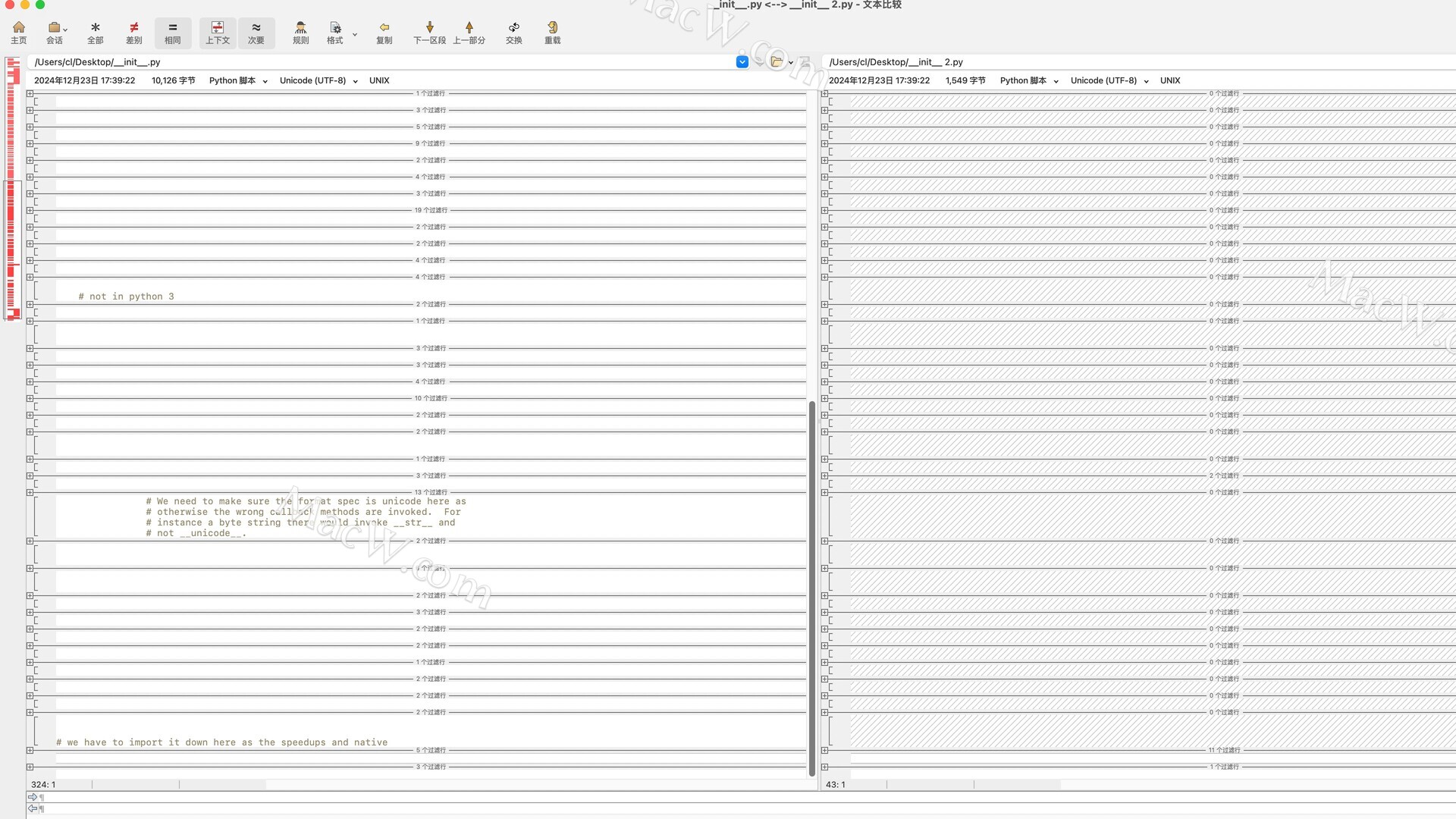Toggle 次要 minor differences

(x=256, y=33)
